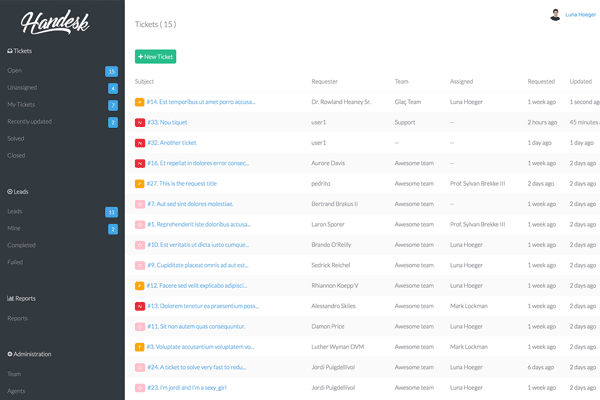Click the Support team cell of ticket #33
Viewport: 600px width, 400px height.
pyautogui.click(x=405, y=122)
